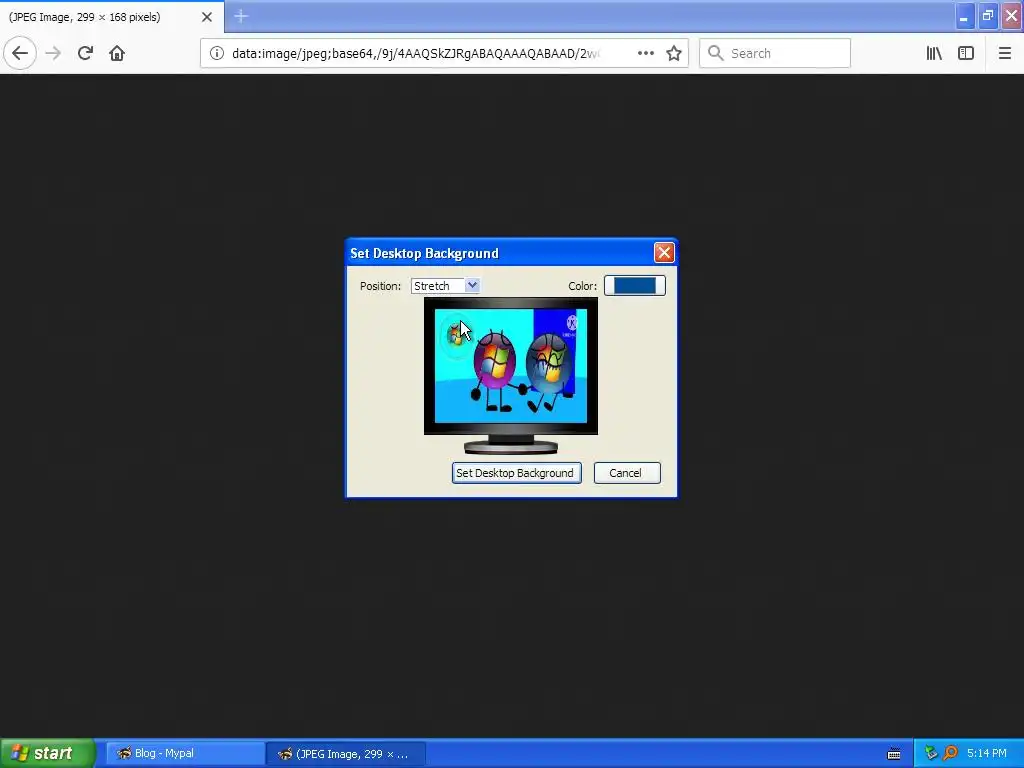The width and height of the screenshot is (1024, 768).
Task: Click the orange magnifier tray icon
Action: click(950, 754)
